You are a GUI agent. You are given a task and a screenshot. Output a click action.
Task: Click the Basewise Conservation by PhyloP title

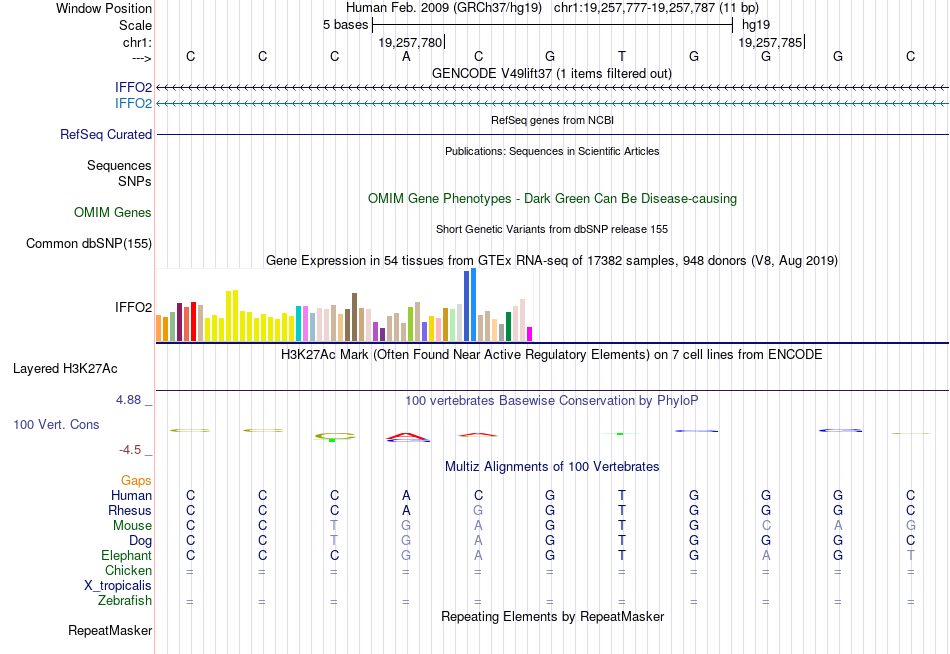551,401
